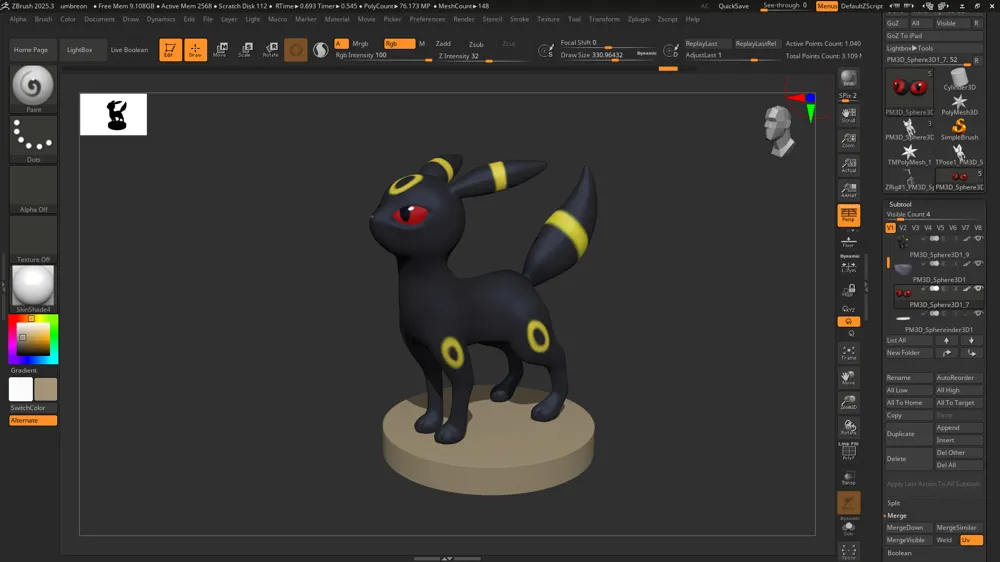
Task: Click the Scroll canvas icon
Action: (x=848, y=115)
